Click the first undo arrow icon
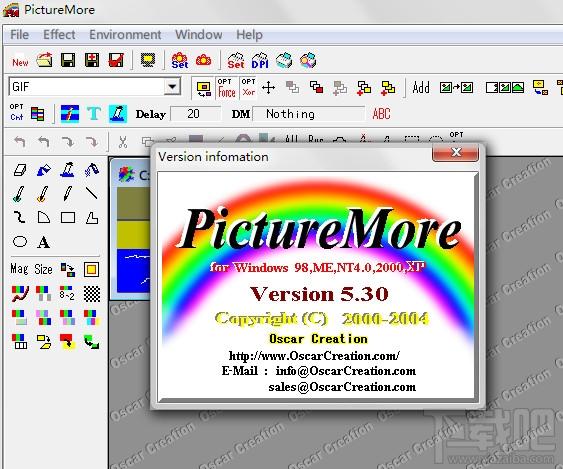This screenshot has width=563, height=469. click(20, 141)
